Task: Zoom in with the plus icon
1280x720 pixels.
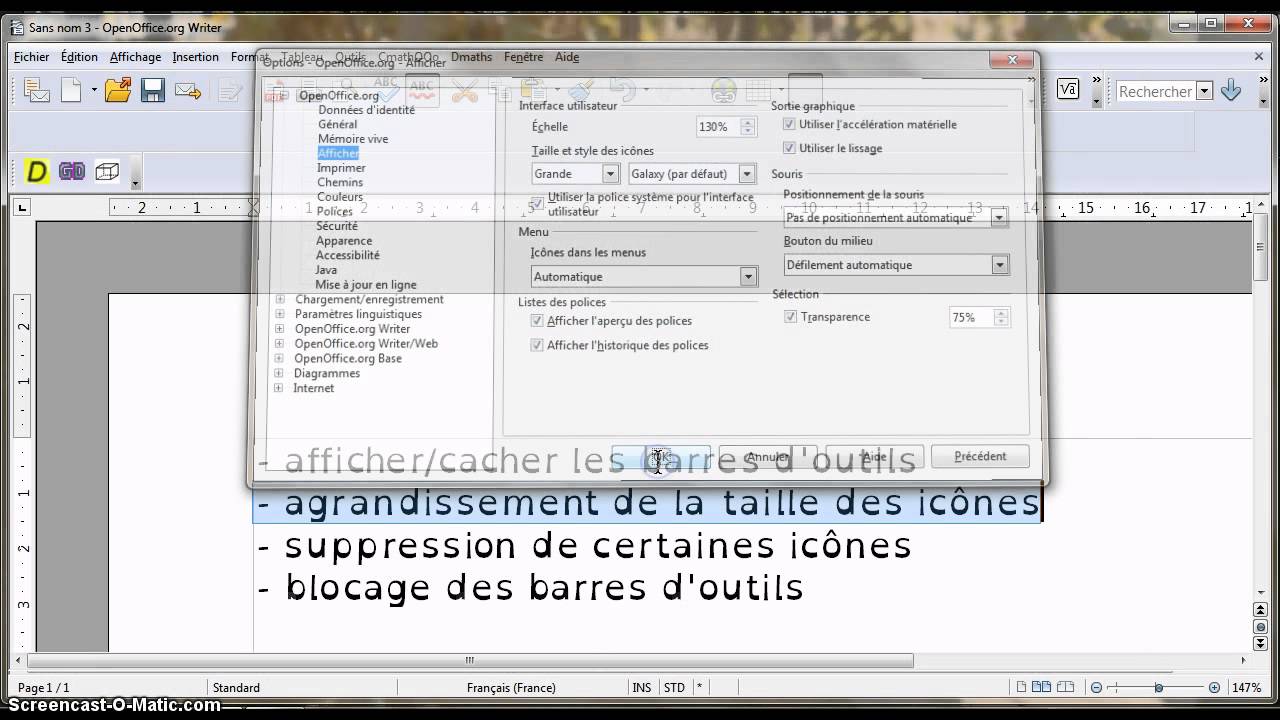Action: point(1214,688)
